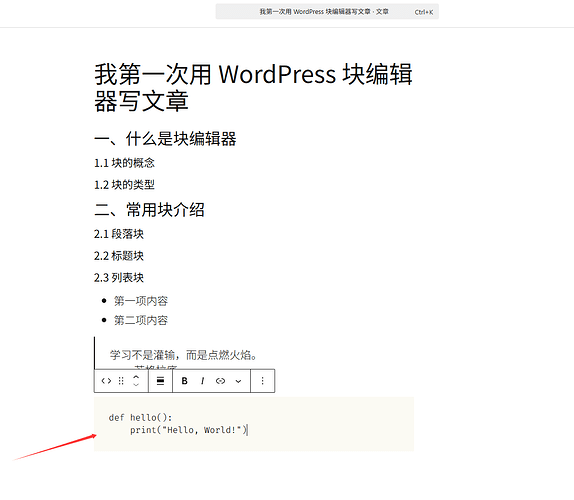Toggle bold formatting
Screen dimensions: 574x500
(x=184, y=381)
